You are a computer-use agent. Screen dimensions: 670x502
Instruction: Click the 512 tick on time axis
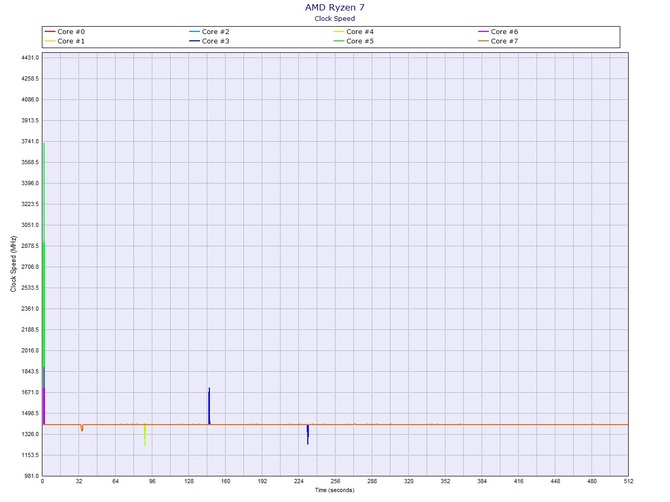click(x=629, y=481)
